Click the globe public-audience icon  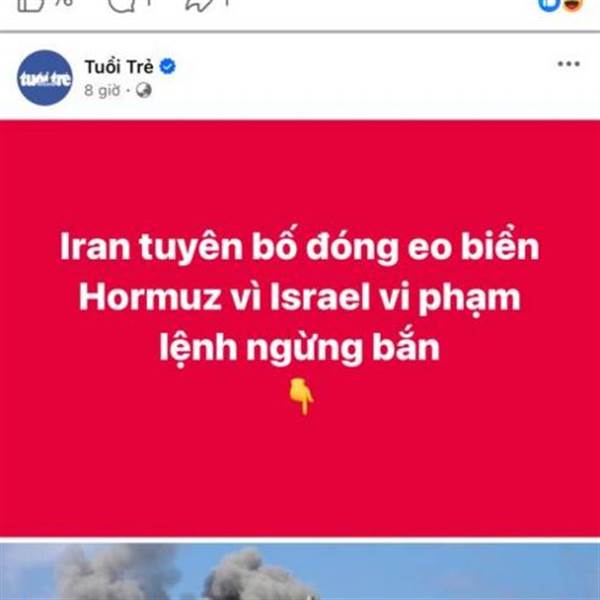click(144, 91)
